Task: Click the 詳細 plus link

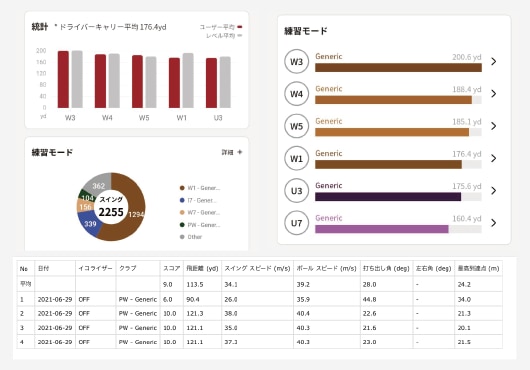Action: point(232,152)
